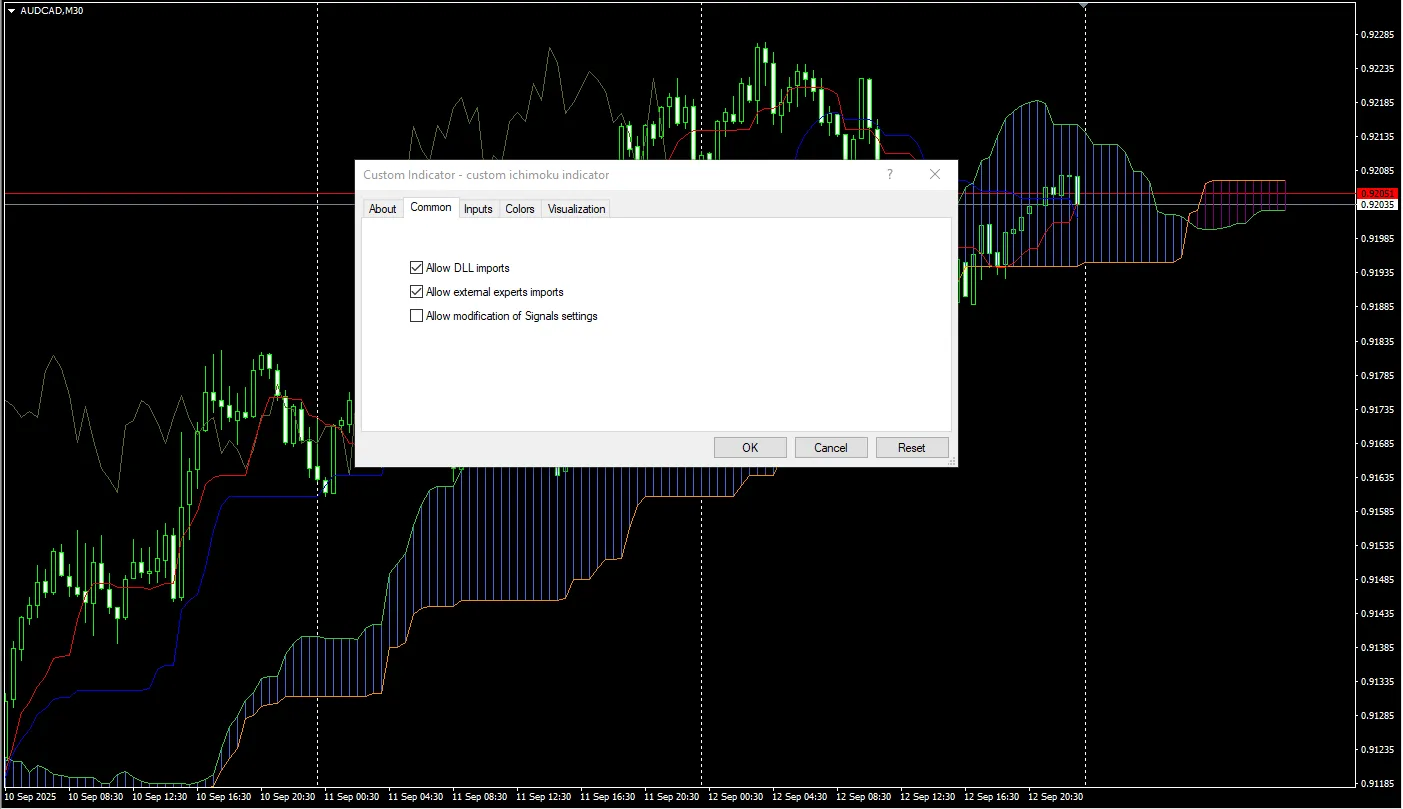Confirm settings with the OK button
Viewport: 1403px width, 809px height.
(x=750, y=448)
